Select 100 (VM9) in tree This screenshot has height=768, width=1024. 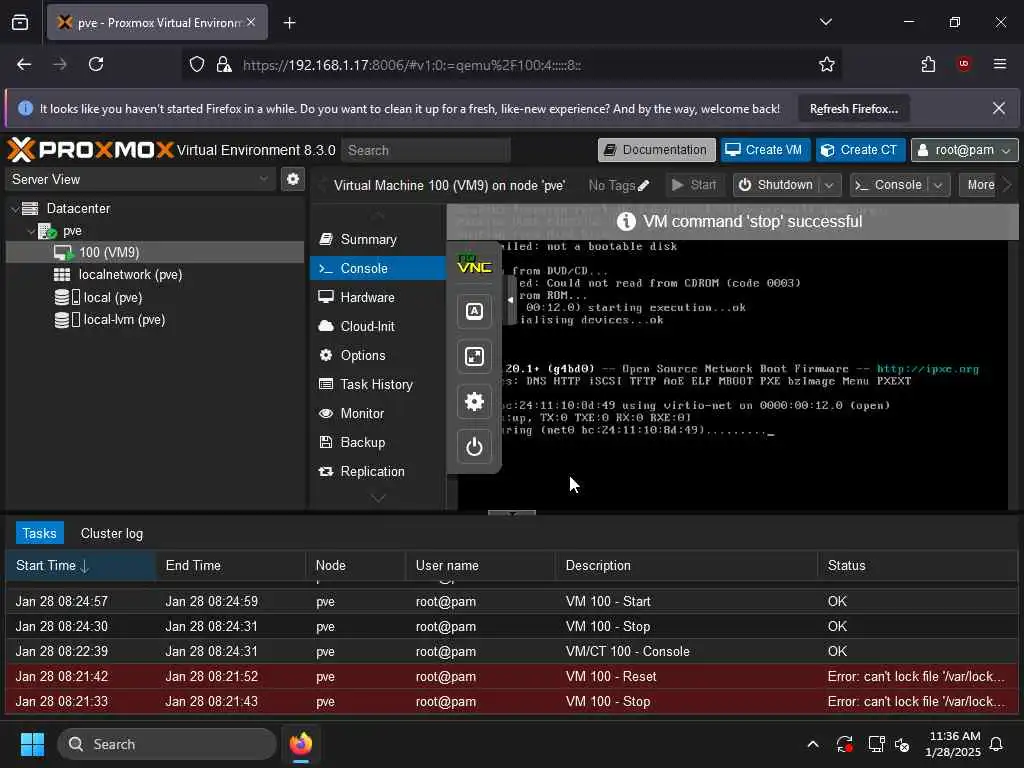pyautogui.click(x=155, y=252)
